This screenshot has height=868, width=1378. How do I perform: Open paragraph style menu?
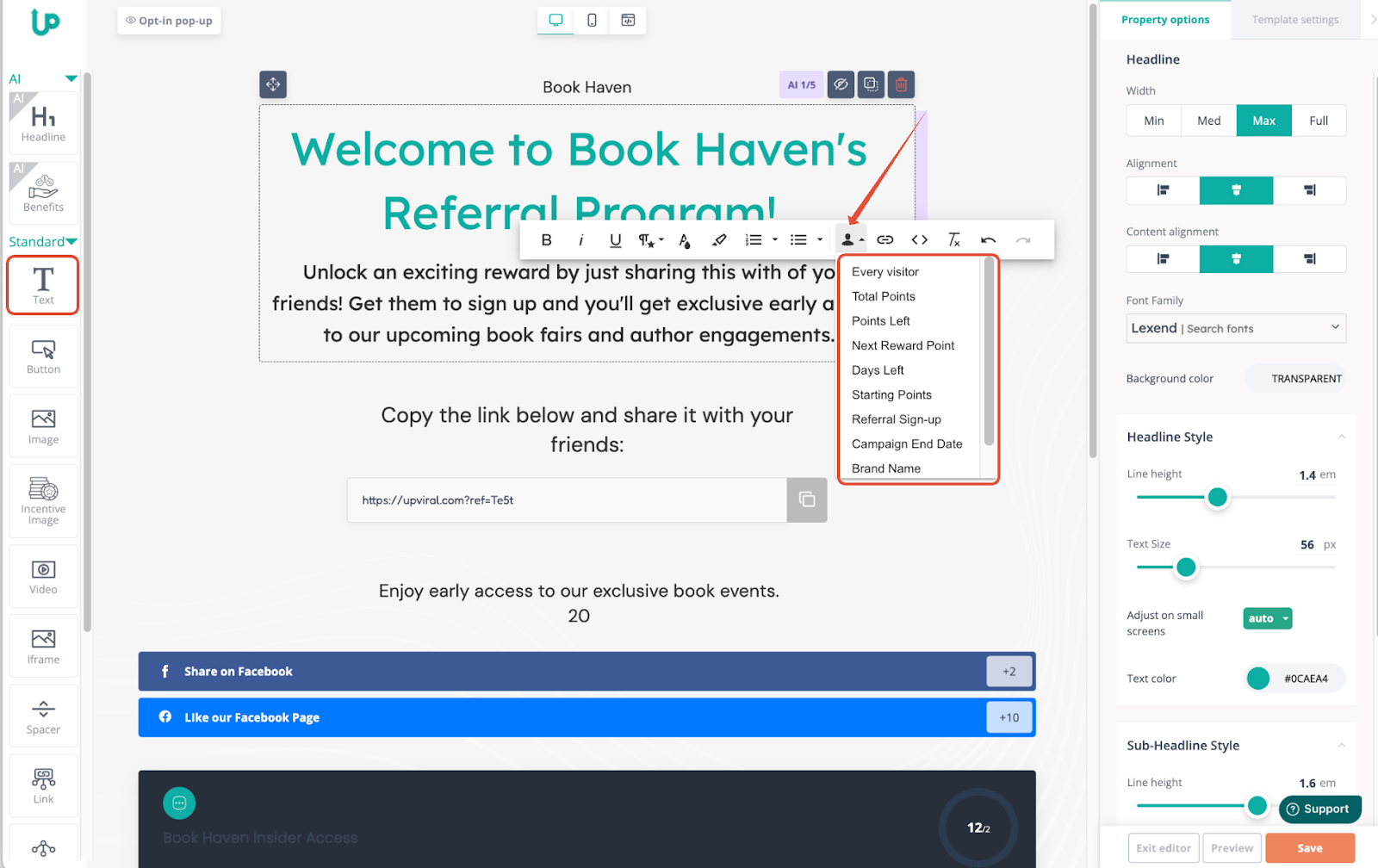(650, 240)
